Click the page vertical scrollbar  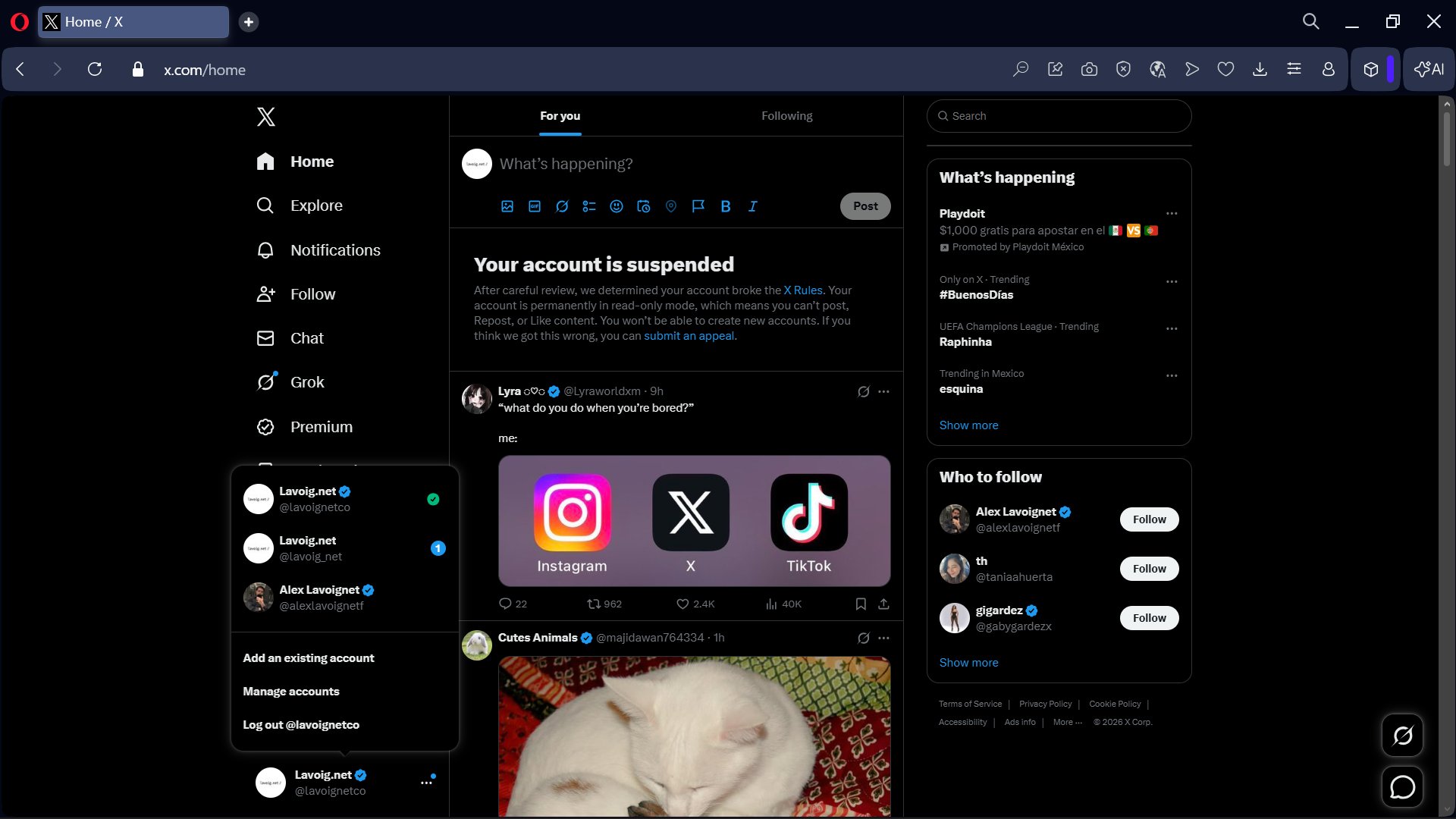coord(1446,140)
